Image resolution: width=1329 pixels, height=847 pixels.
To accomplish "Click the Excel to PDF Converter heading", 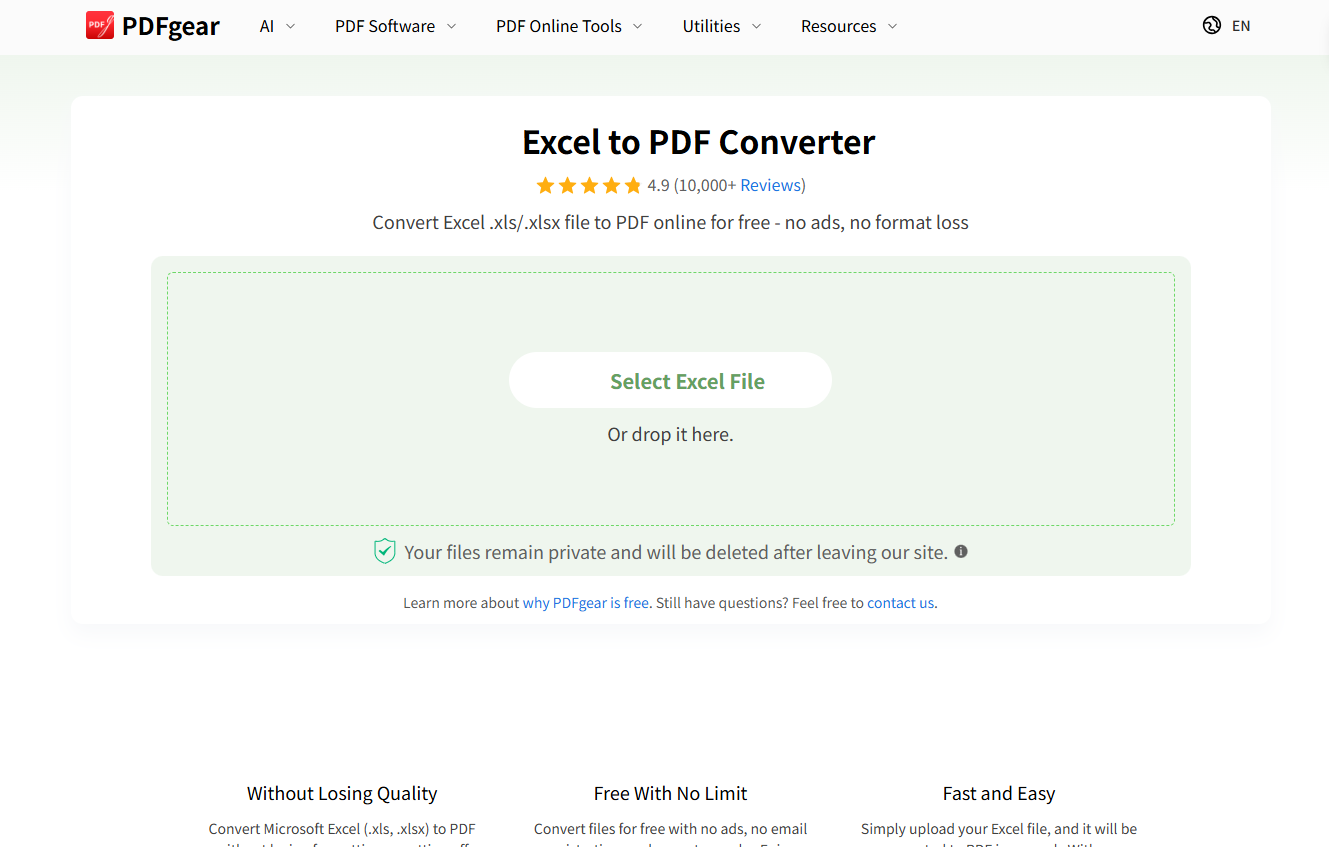I will pos(699,142).
